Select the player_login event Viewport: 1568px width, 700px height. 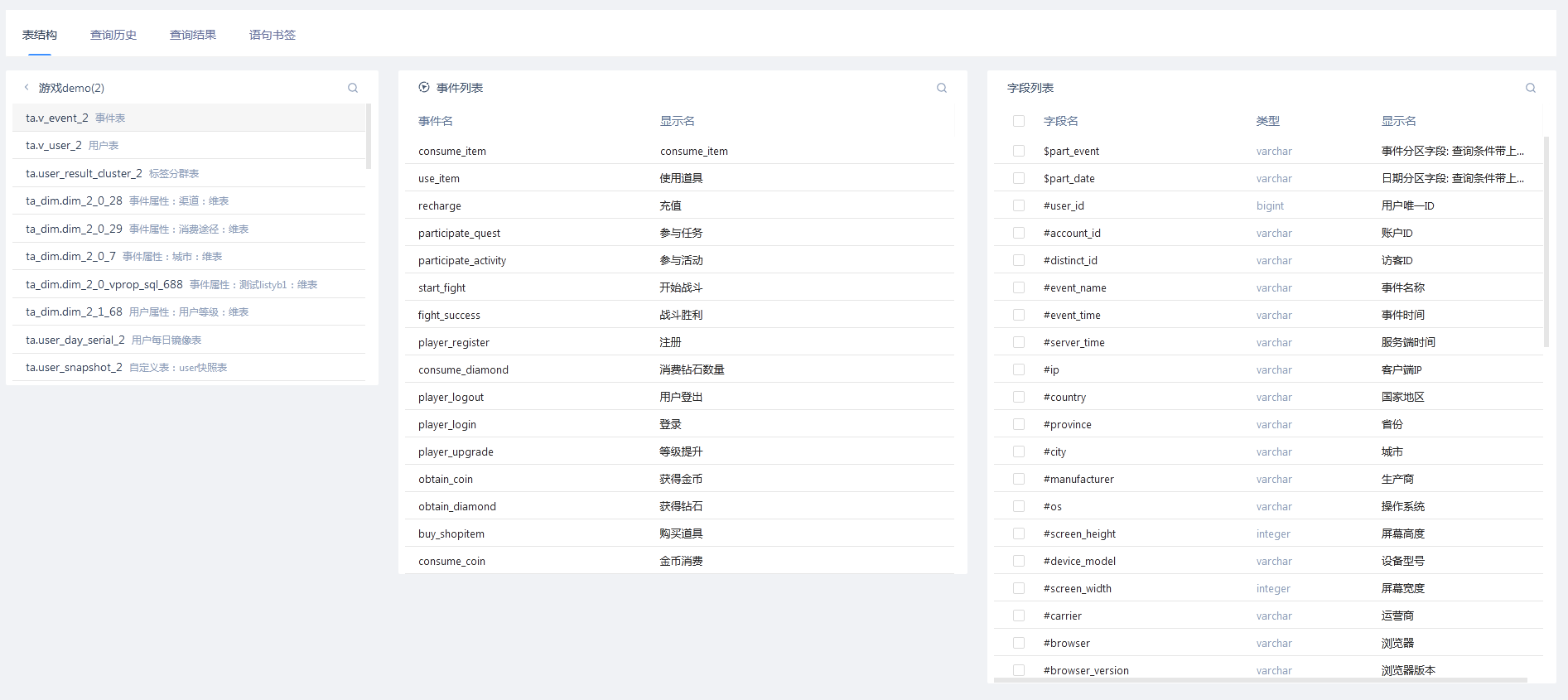pos(447,425)
